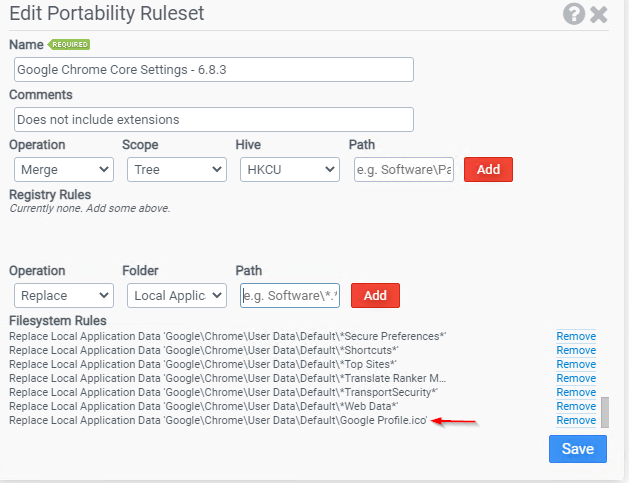Image resolution: width=629 pixels, height=483 pixels.
Task: Expand the registry Operation Merge dropdown
Action: click(64, 170)
